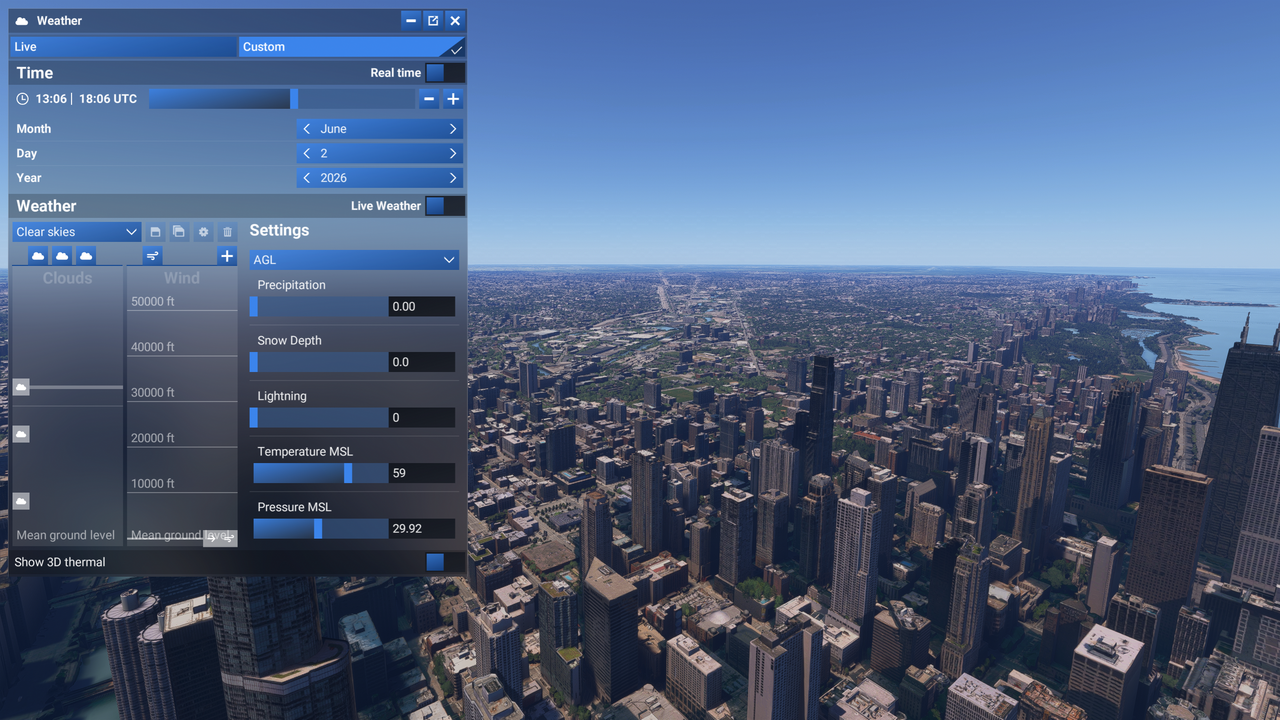Select previous day arrow
Screen dimensions: 1280x720
pyautogui.click(x=307, y=154)
